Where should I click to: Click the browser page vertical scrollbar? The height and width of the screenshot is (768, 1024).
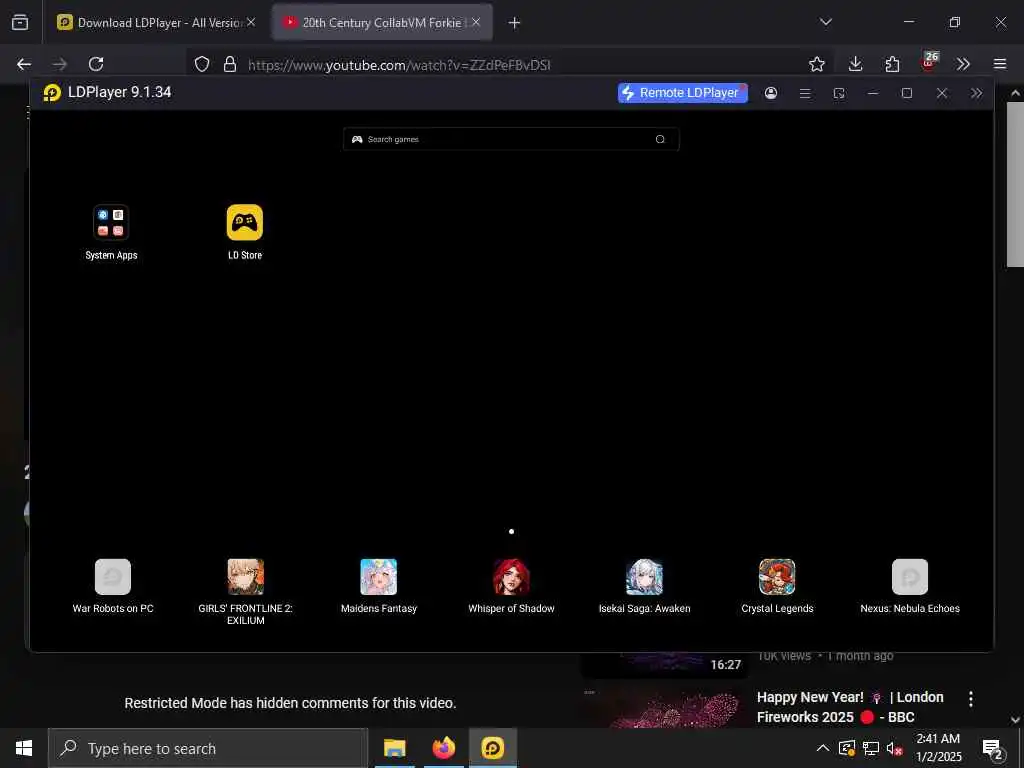click(x=1014, y=183)
